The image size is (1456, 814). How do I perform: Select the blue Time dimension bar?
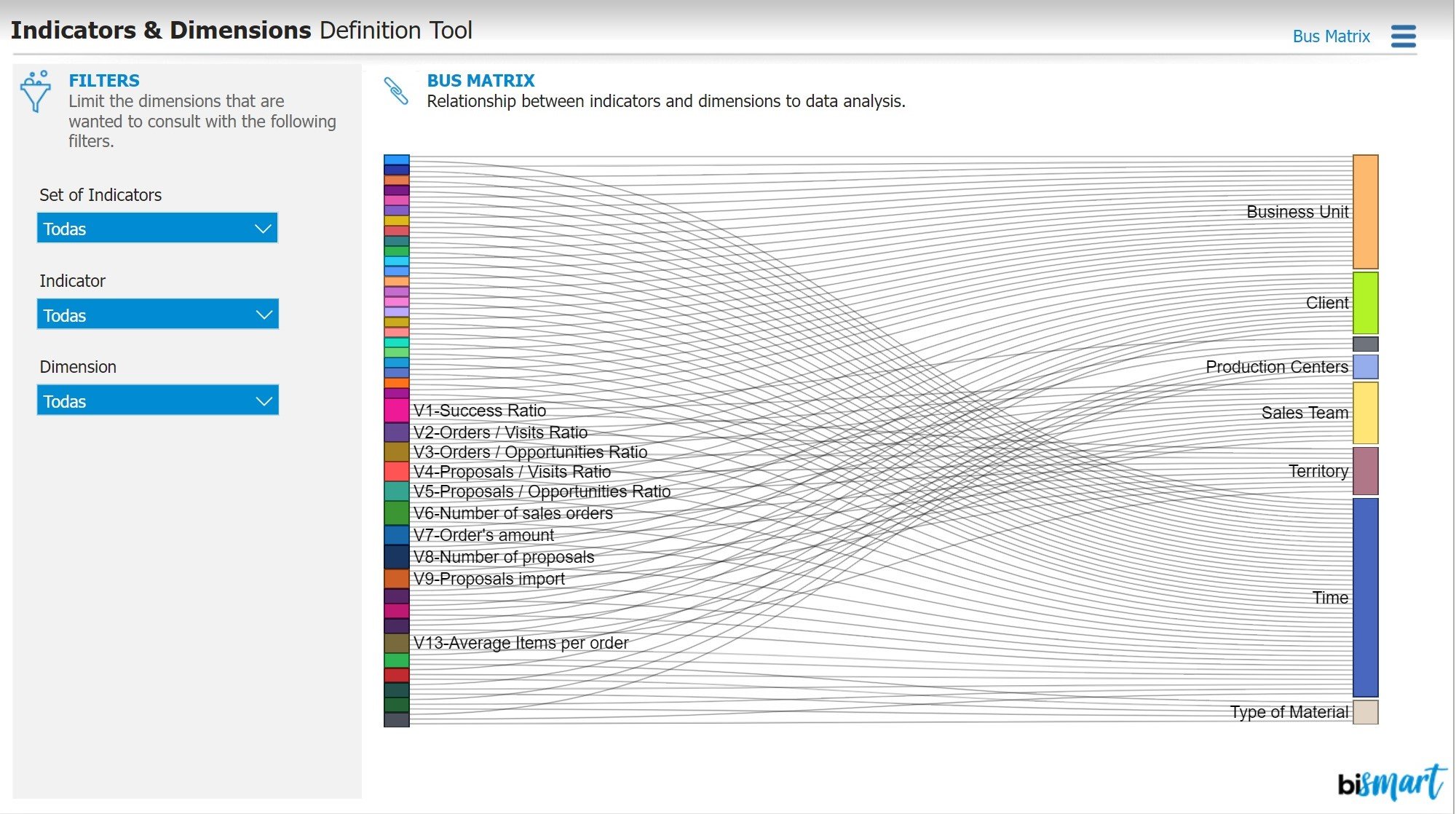pyautogui.click(x=1365, y=597)
